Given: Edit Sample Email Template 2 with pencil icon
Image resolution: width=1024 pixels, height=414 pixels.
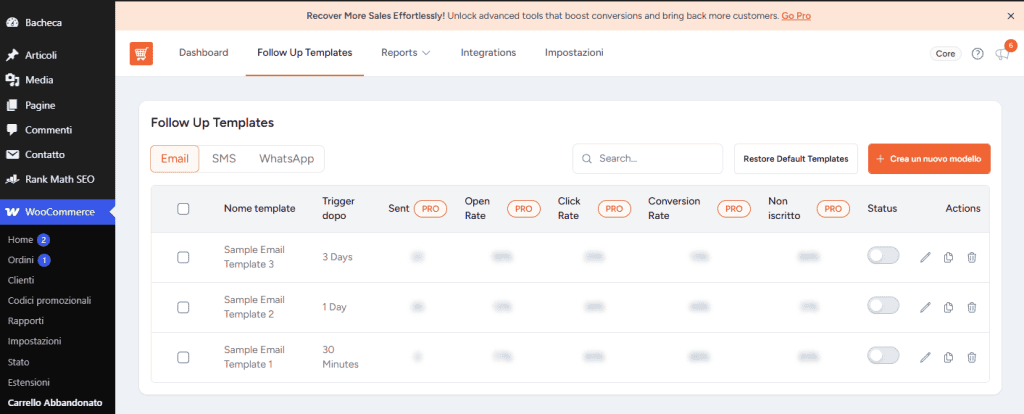Looking at the screenshot, I should 925,307.
